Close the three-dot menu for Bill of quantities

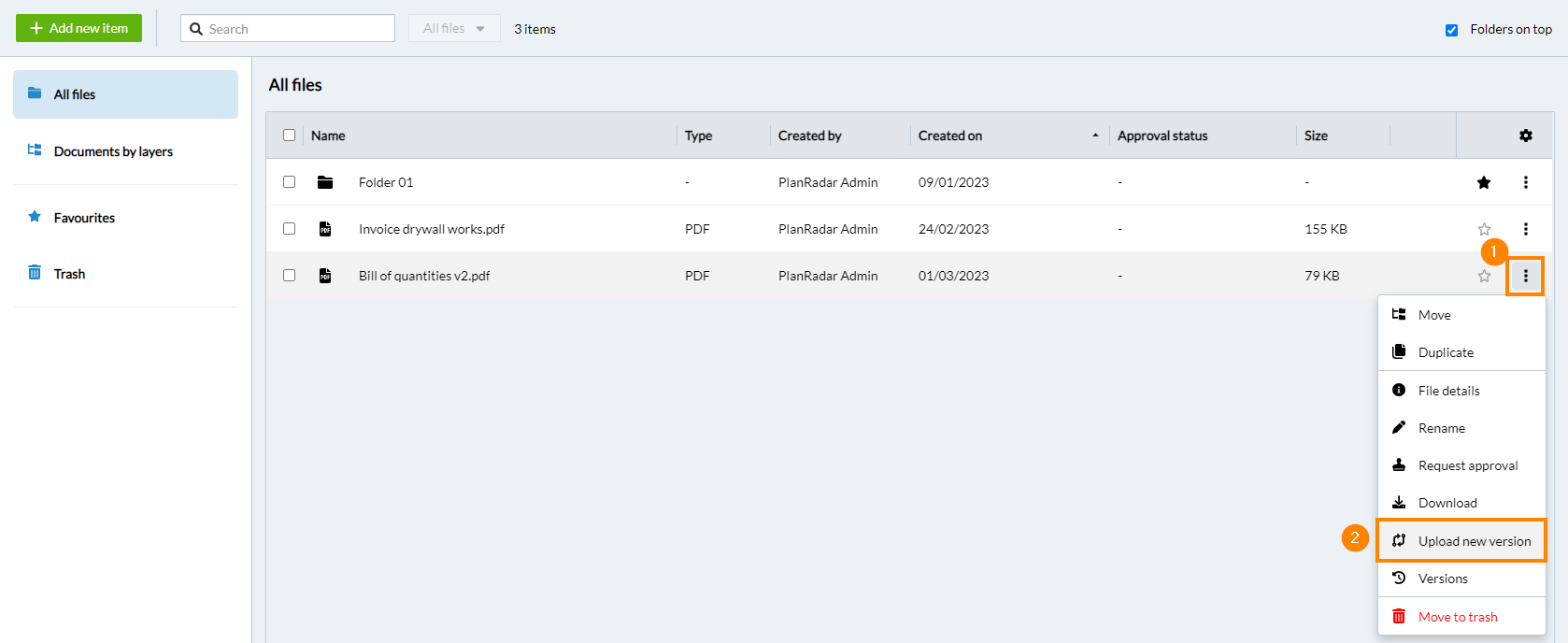[1525, 276]
